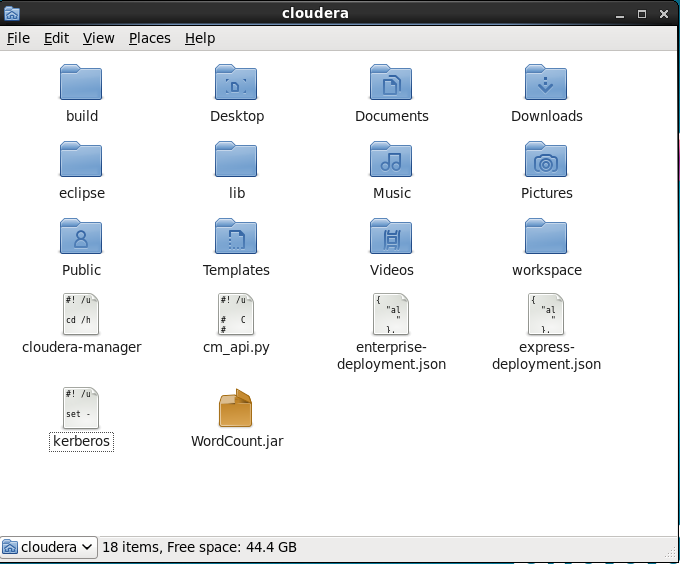
Task: Select the WordCount.jar package icon
Action: (236, 408)
